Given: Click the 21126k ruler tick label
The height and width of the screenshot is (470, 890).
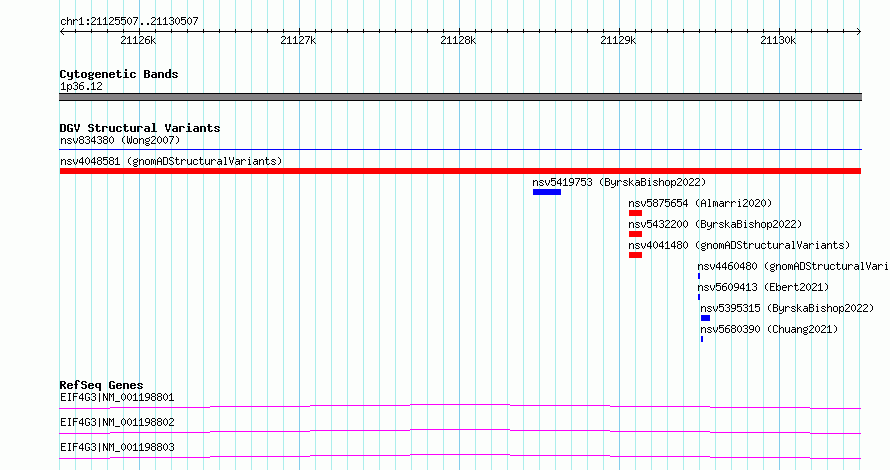Looking at the screenshot, I should pos(138,40).
